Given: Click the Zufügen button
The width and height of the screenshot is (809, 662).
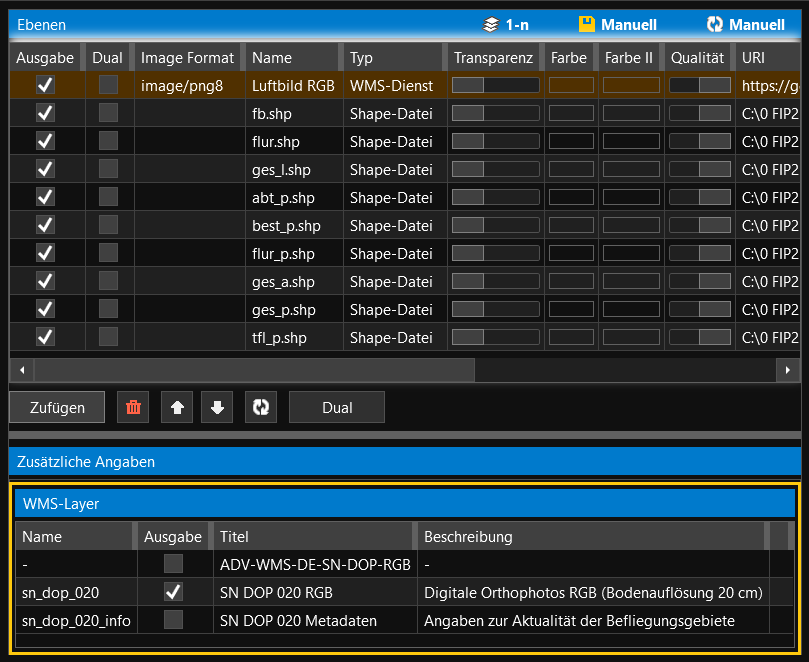Looking at the screenshot, I should point(57,407).
